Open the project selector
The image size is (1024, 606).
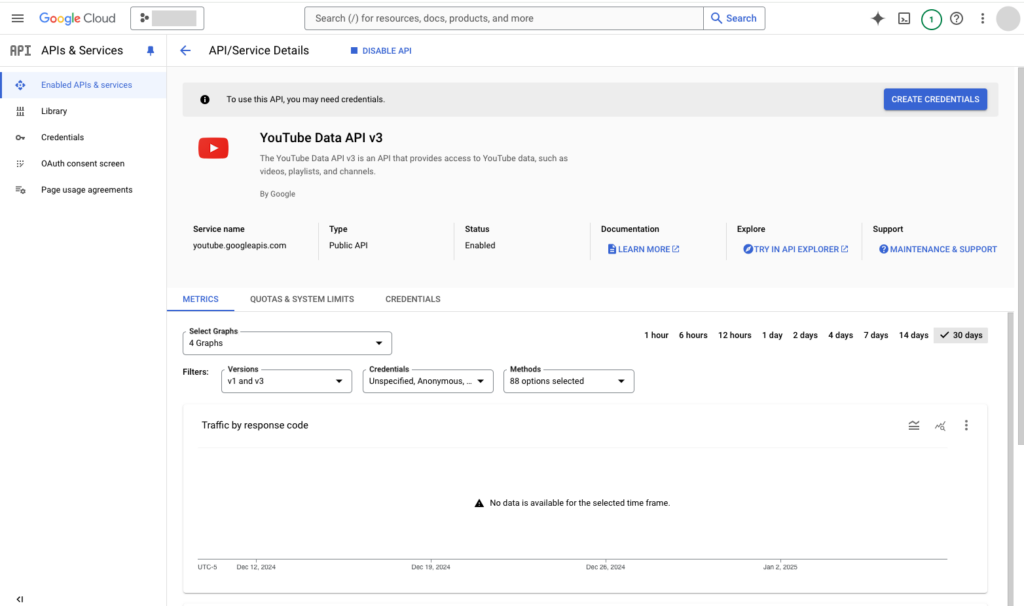[167, 18]
